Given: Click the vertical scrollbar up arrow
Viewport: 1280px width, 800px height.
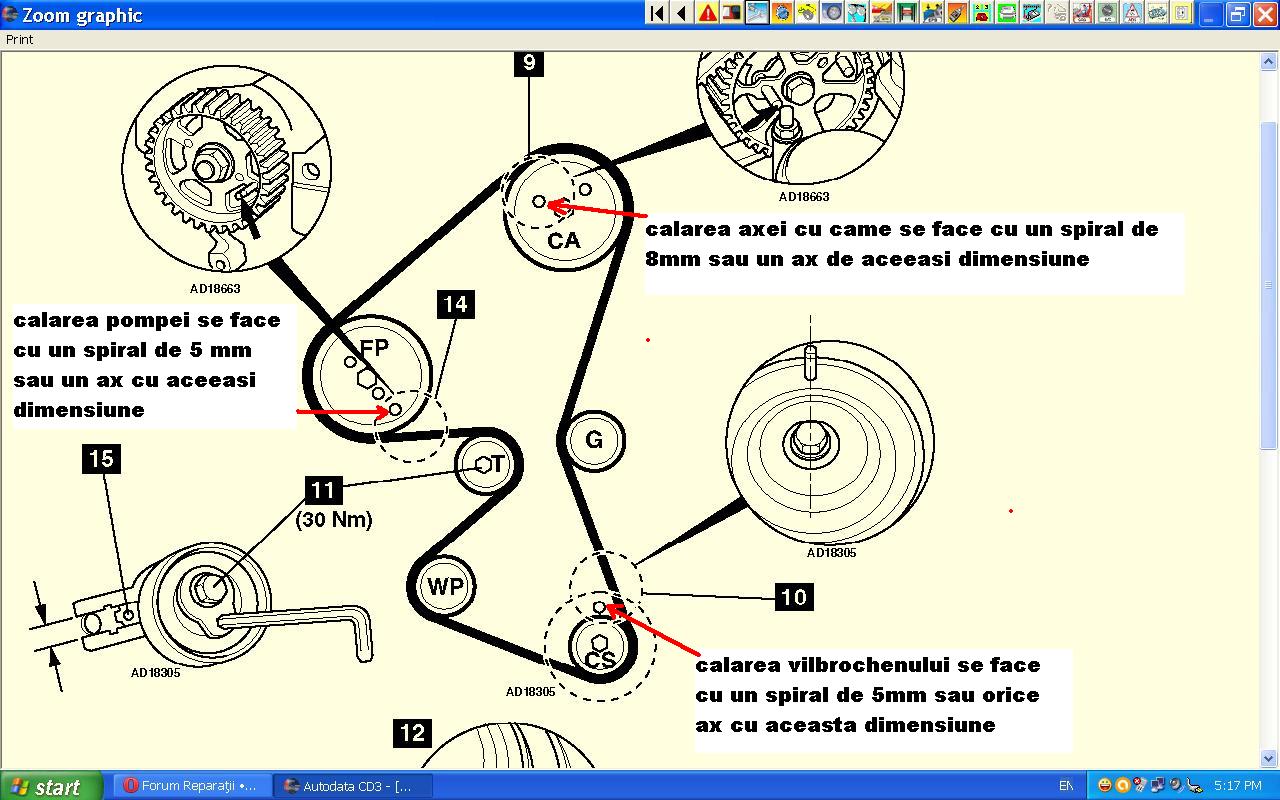Looking at the screenshot, I should 1270,60.
